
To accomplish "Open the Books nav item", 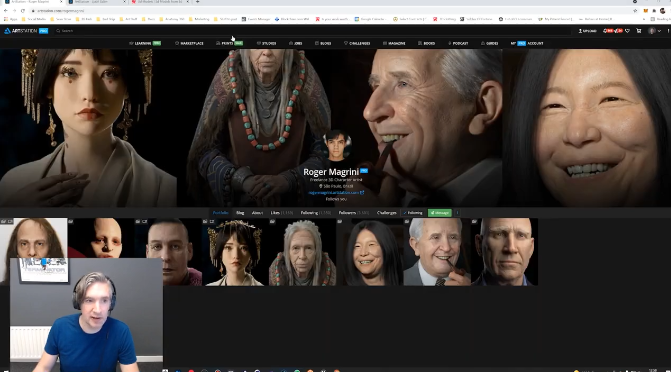I will (x=427, y=43).
